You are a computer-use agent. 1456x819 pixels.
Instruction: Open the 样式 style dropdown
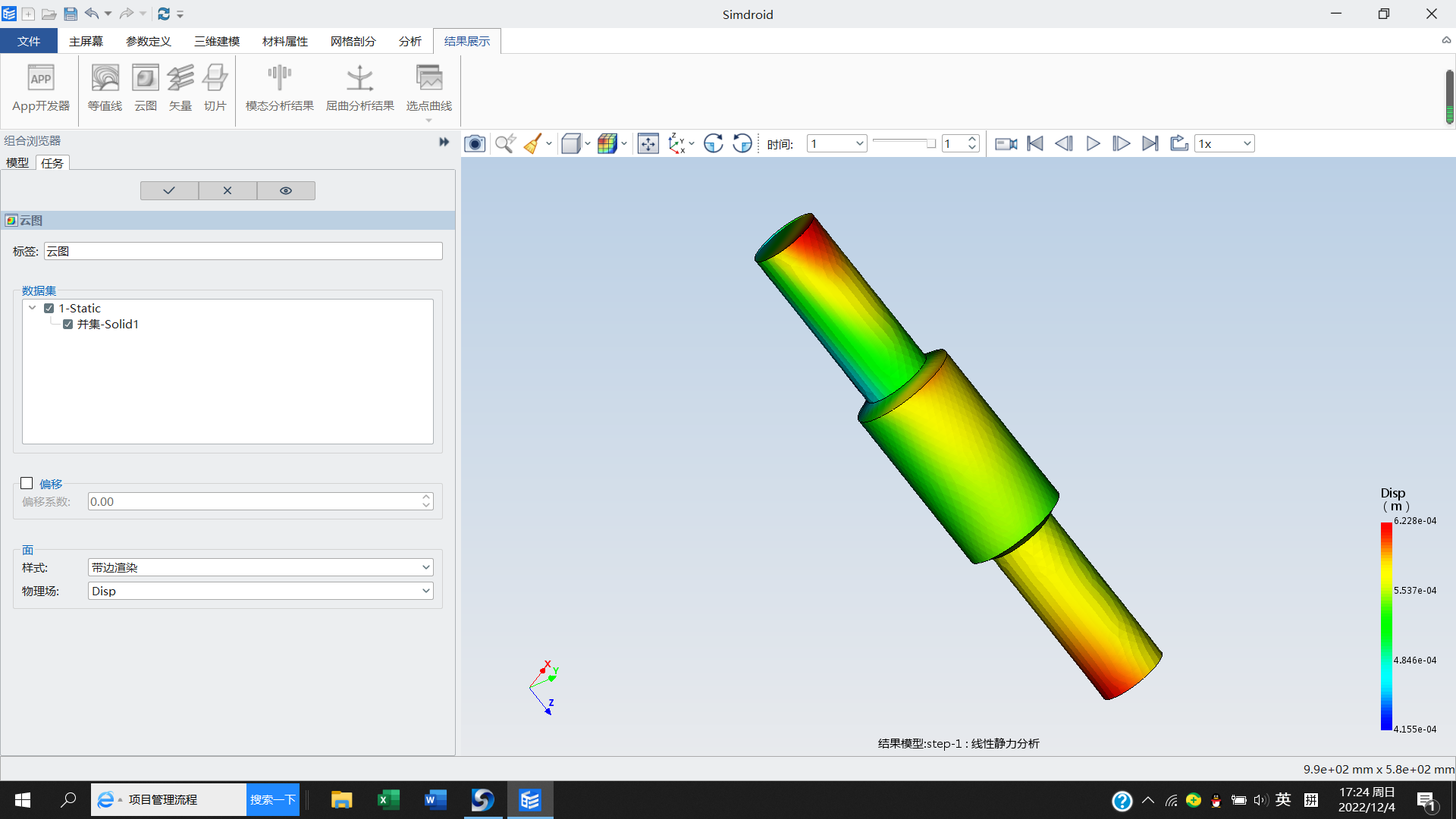click(x=261, y=567)
